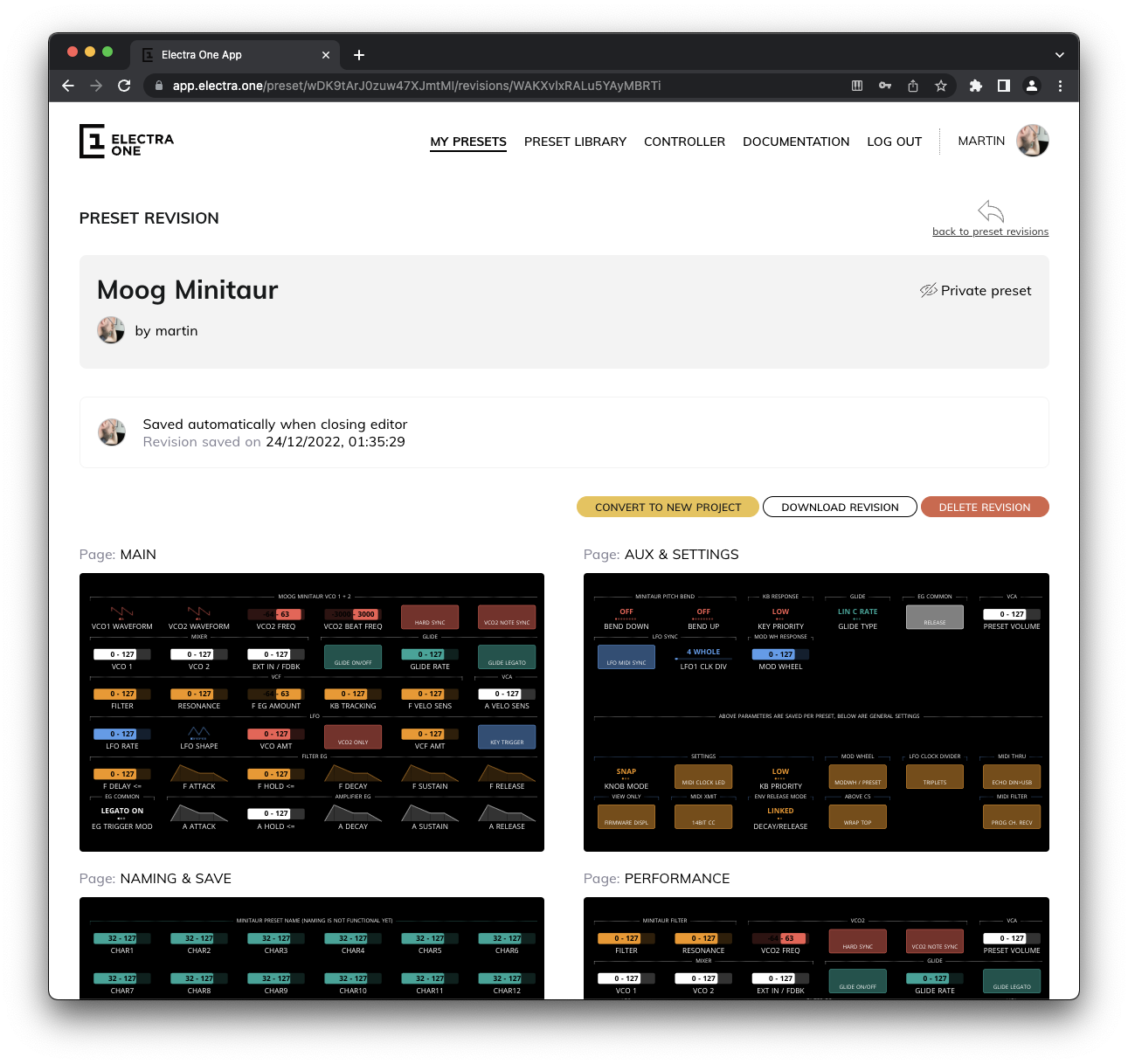Image resolution: width=1128 pixels, height=1064 pixels.
Task: Open the browser extensions puzzle icon
Action: pos(976,86)
